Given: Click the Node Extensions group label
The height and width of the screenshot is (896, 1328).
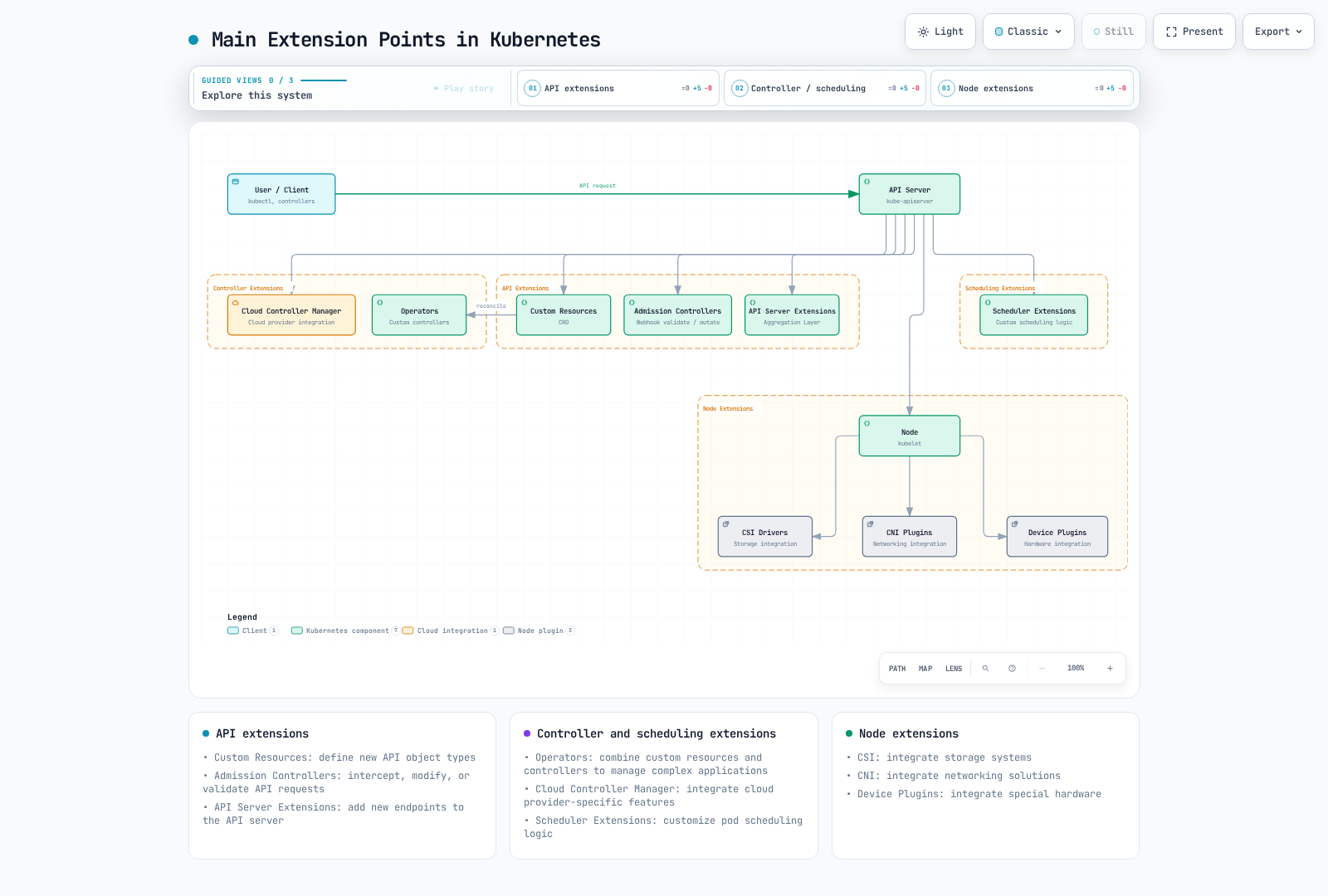Looking at the screenshot, I should point(728,409).
